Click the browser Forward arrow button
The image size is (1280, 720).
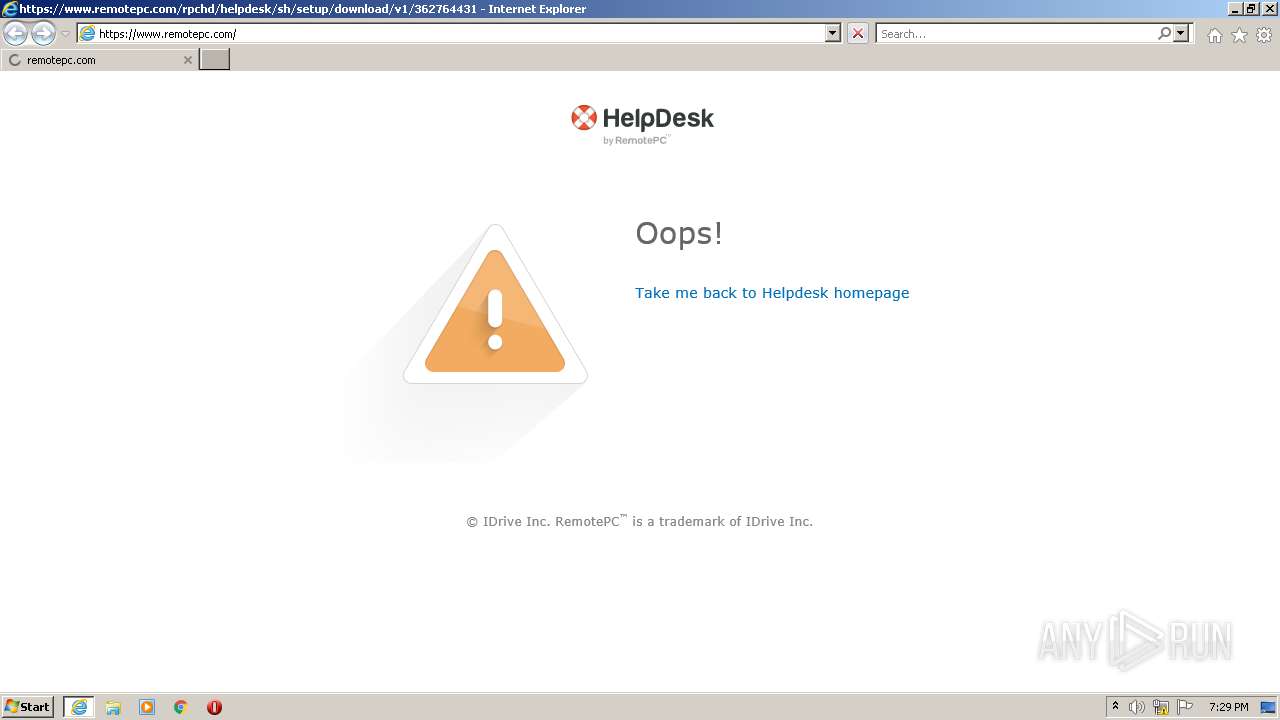(x=43, y=34)
